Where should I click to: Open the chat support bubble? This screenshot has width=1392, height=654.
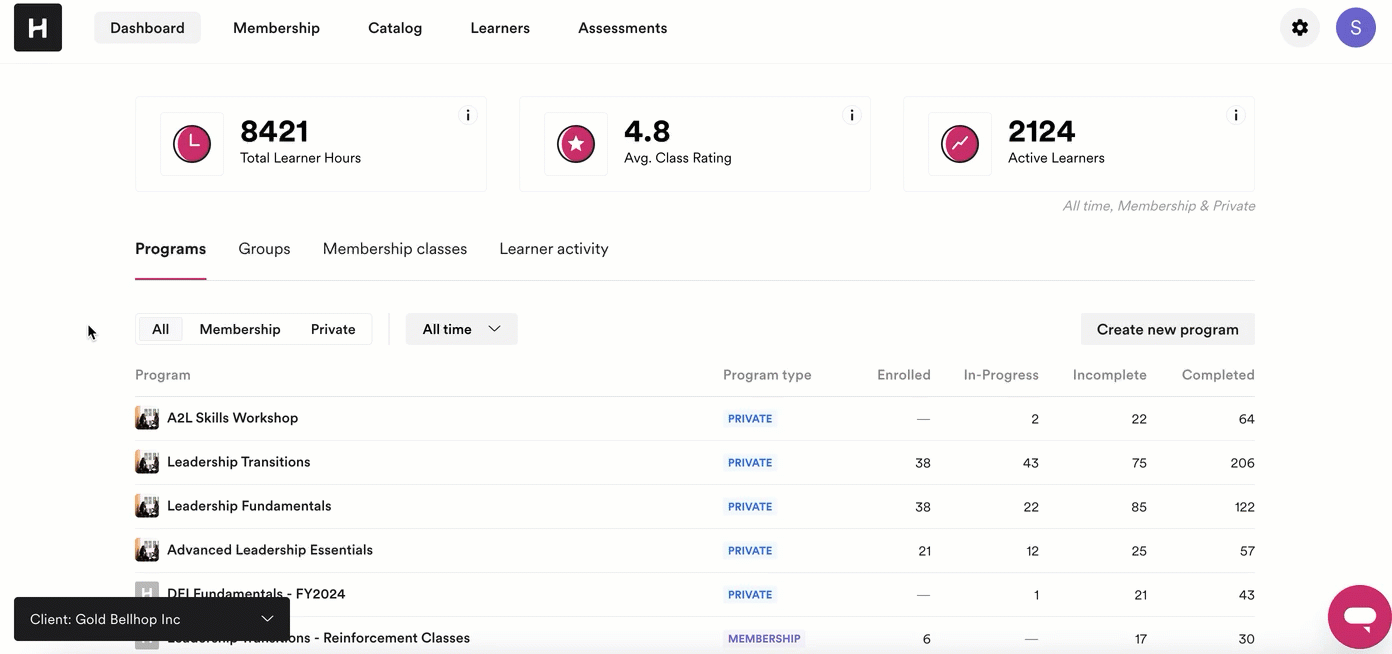click(x=1360, y=617)
